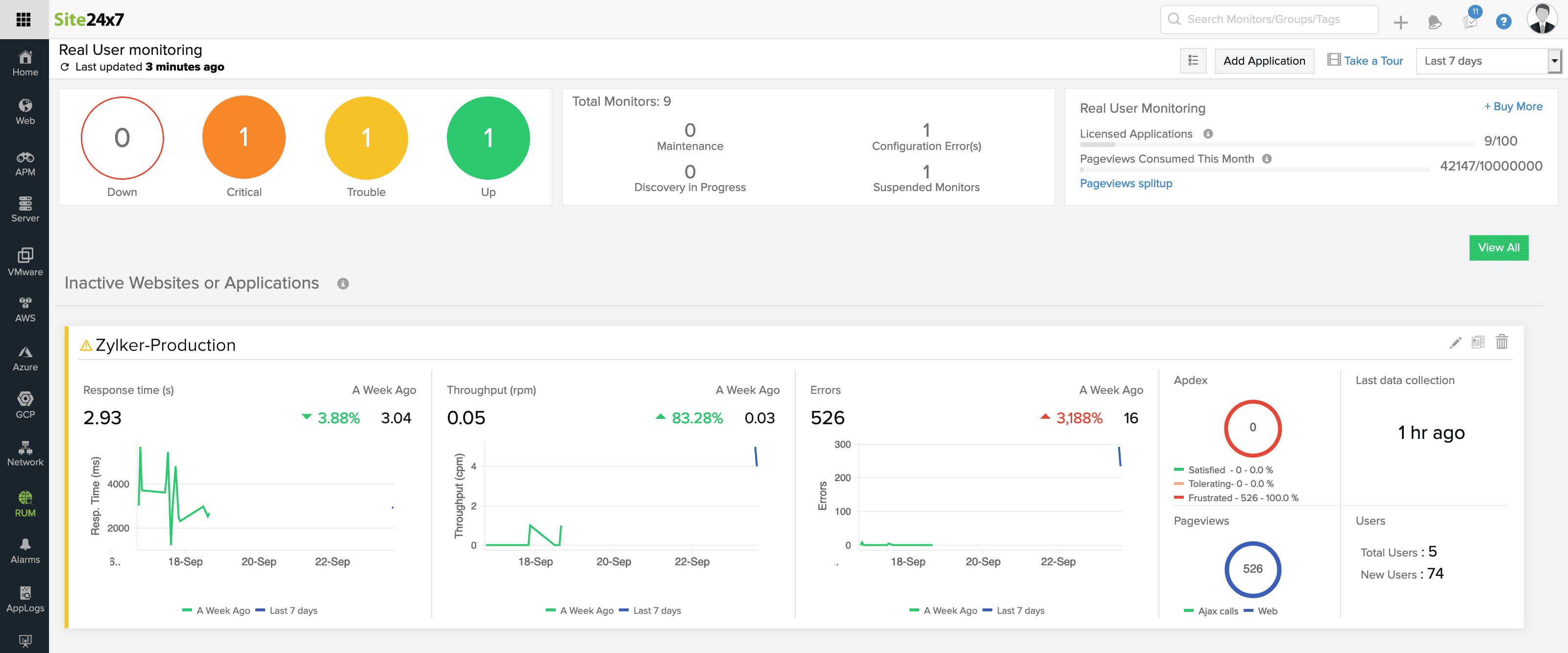Click info icon next to Inactive Websites
Image resolution: width=1568 pixels, height=653 pixels.
tap(343, 284)
